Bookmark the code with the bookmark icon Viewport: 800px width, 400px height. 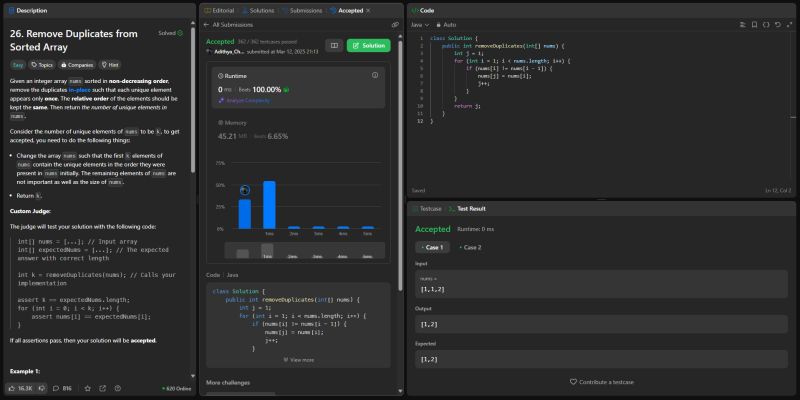[x=755, y=24]
